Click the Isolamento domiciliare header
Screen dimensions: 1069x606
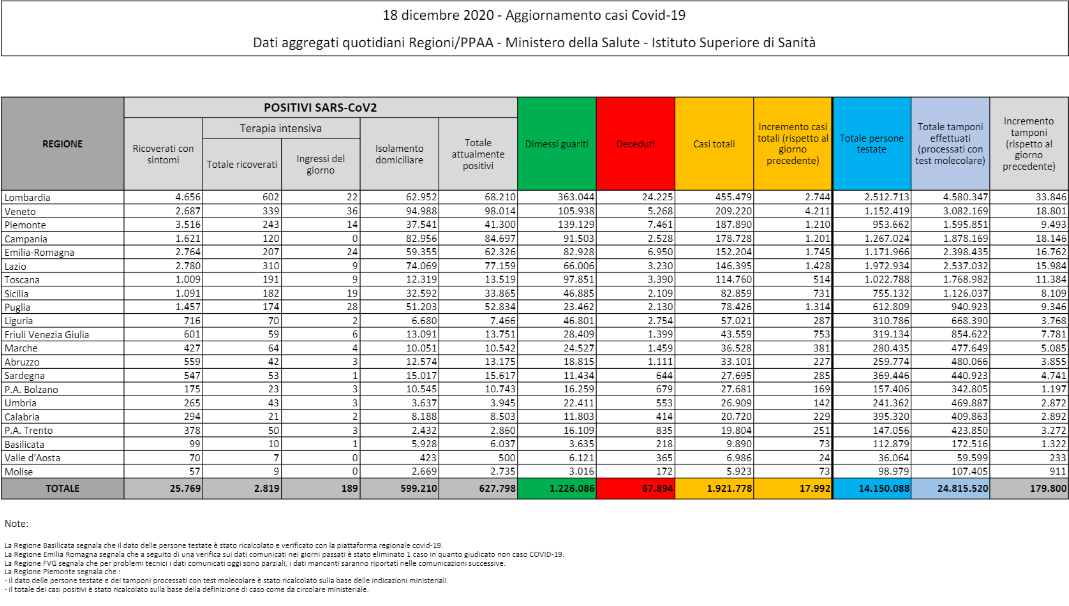[400, 154]
